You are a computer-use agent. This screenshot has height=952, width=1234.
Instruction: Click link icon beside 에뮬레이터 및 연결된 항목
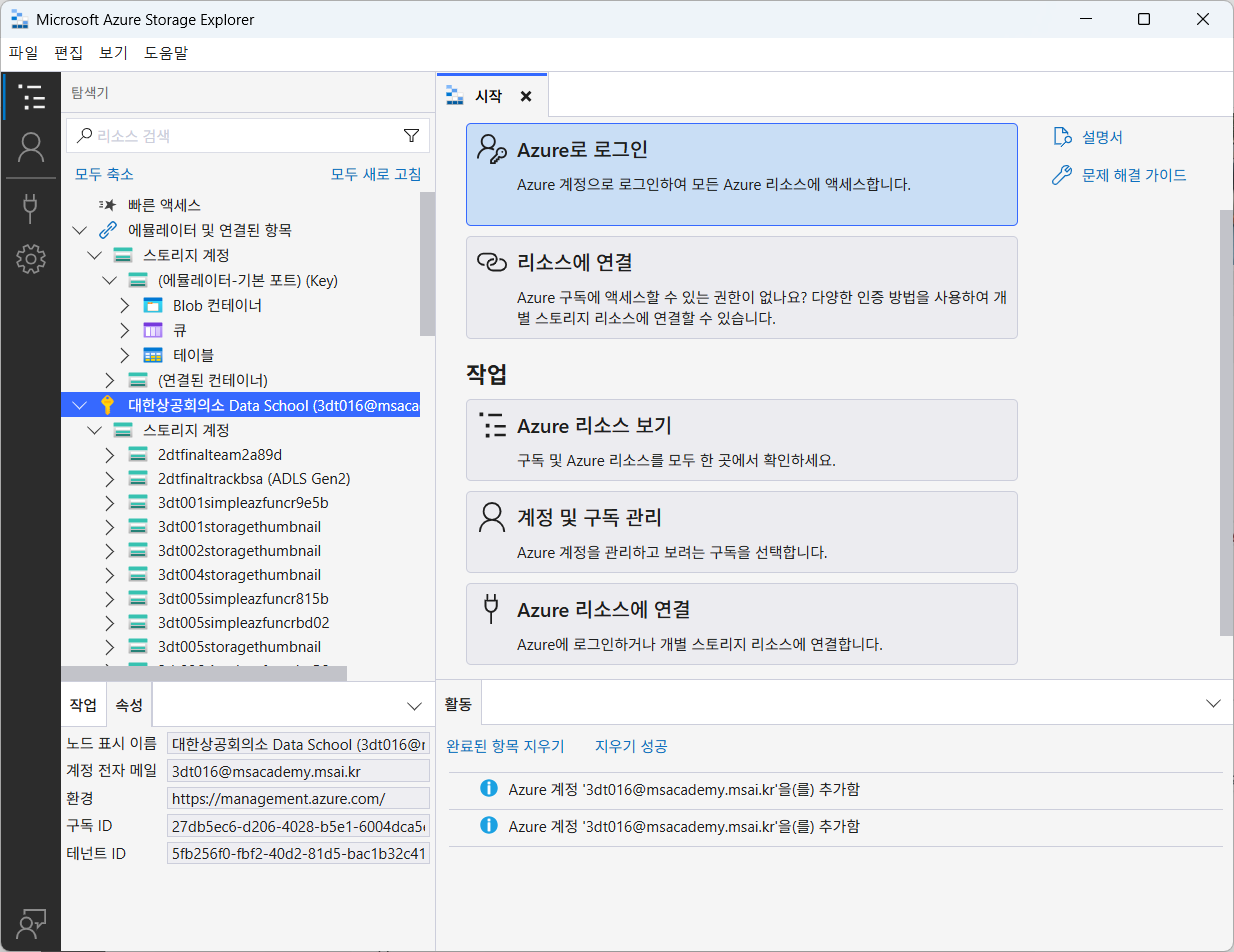(x=108, y=230)
